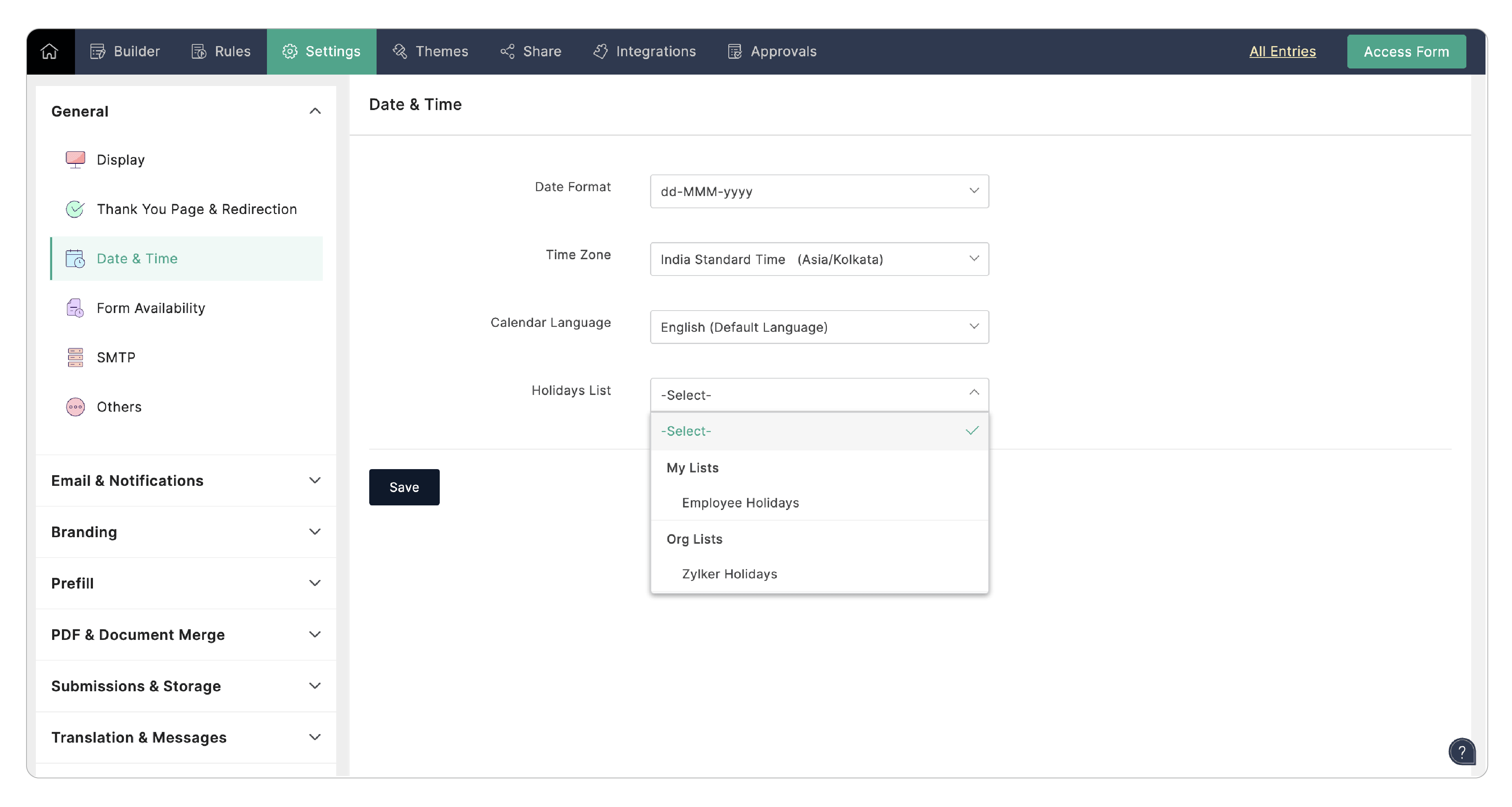Open the Time Zone dropdown
Viewport: 1512px width, 807px height.
[x=819, y=259]
